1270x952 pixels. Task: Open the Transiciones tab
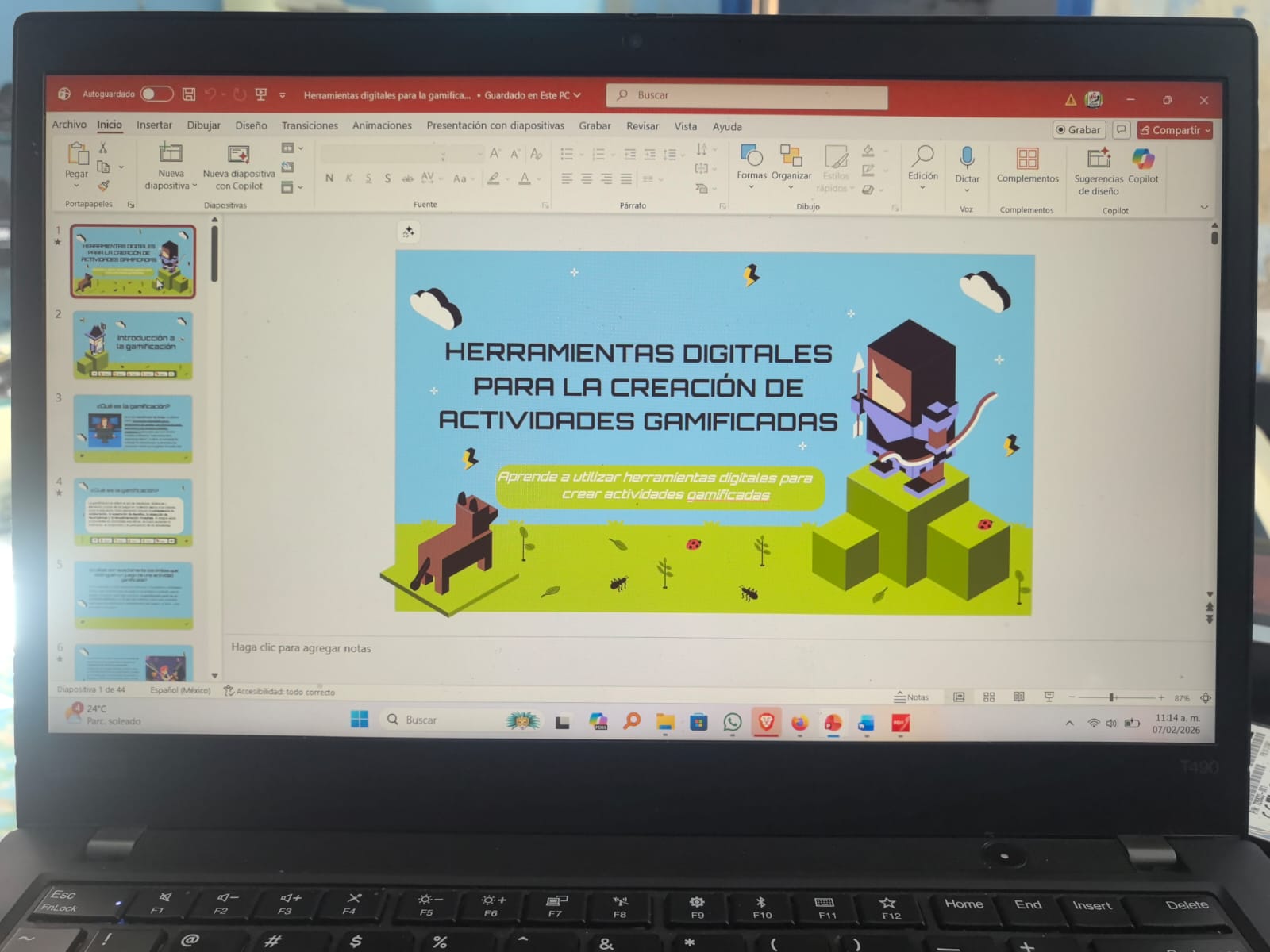click(x=310, y=125)
